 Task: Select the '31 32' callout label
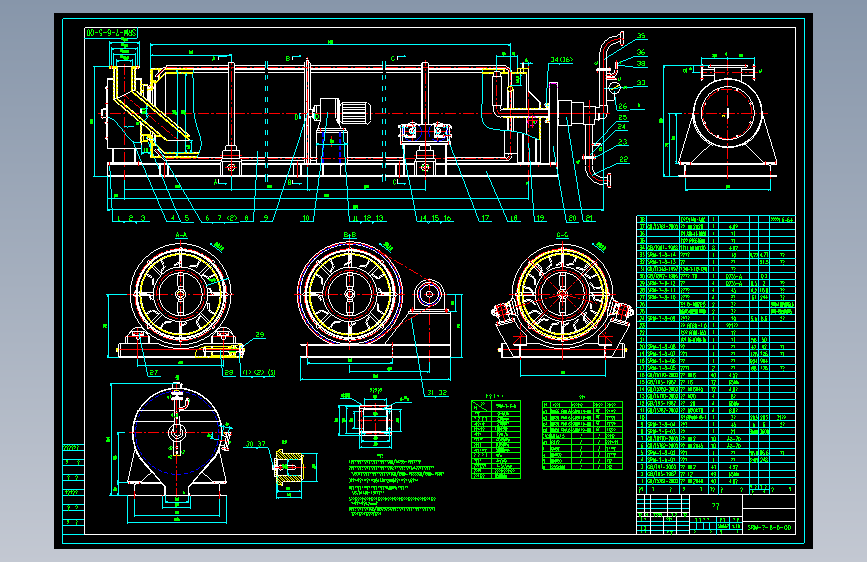[436, 393]
